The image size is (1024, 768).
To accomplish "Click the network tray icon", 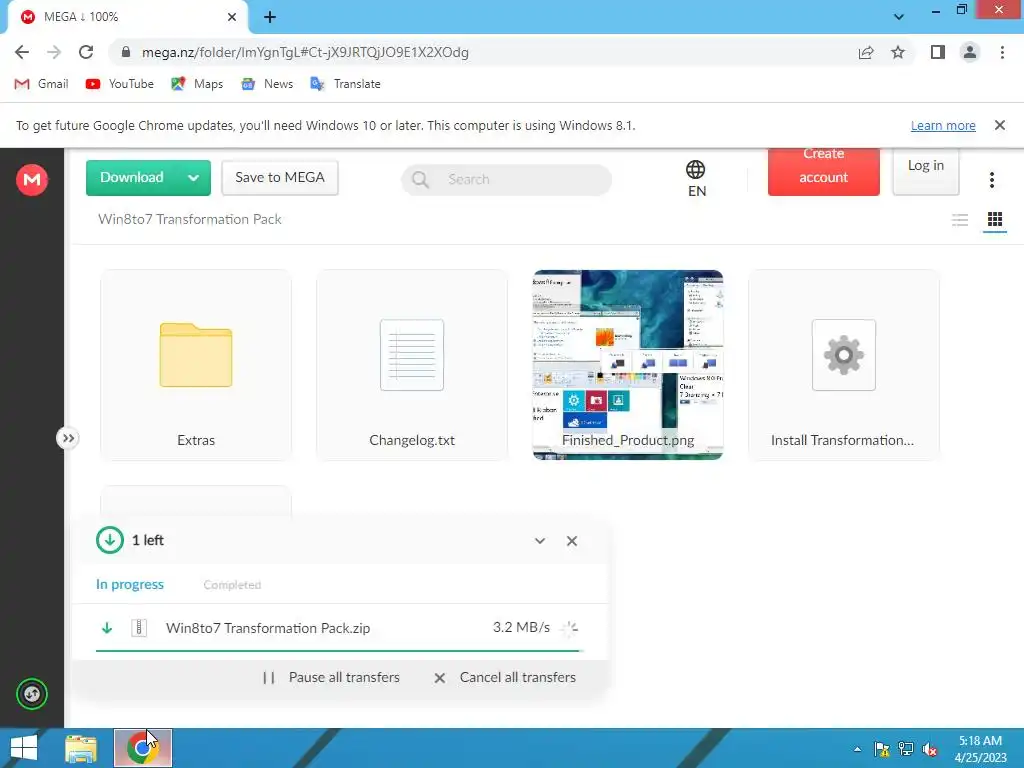I will 906,749.
